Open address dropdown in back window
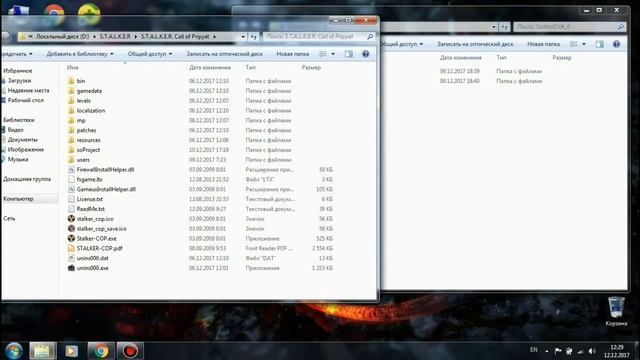The image size is (640, 360). [493, 27]
